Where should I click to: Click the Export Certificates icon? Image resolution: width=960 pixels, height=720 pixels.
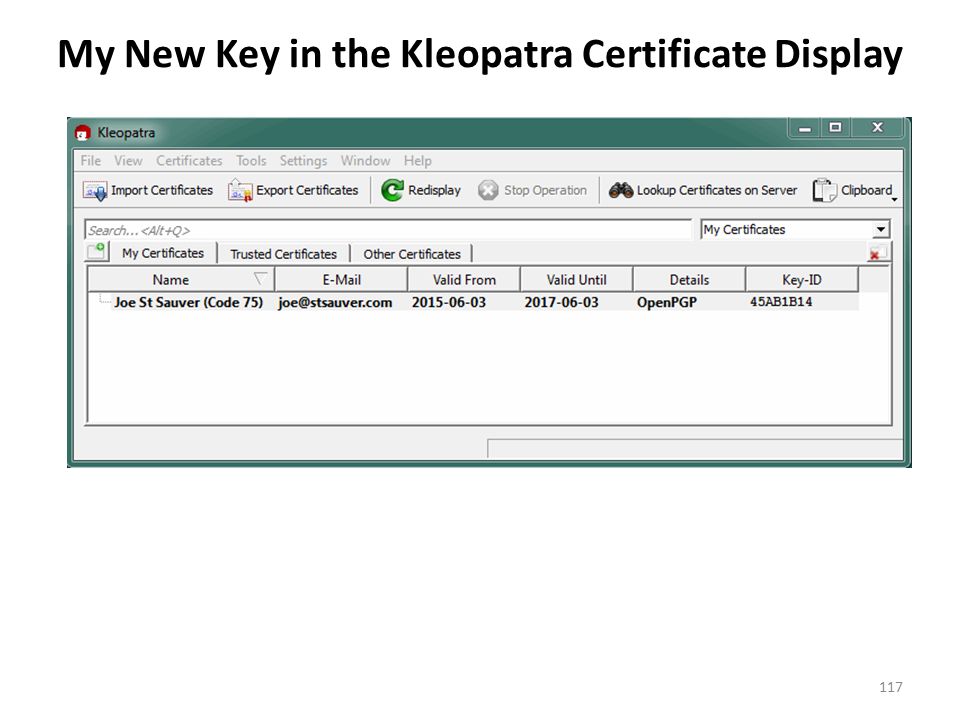[240, 191]
